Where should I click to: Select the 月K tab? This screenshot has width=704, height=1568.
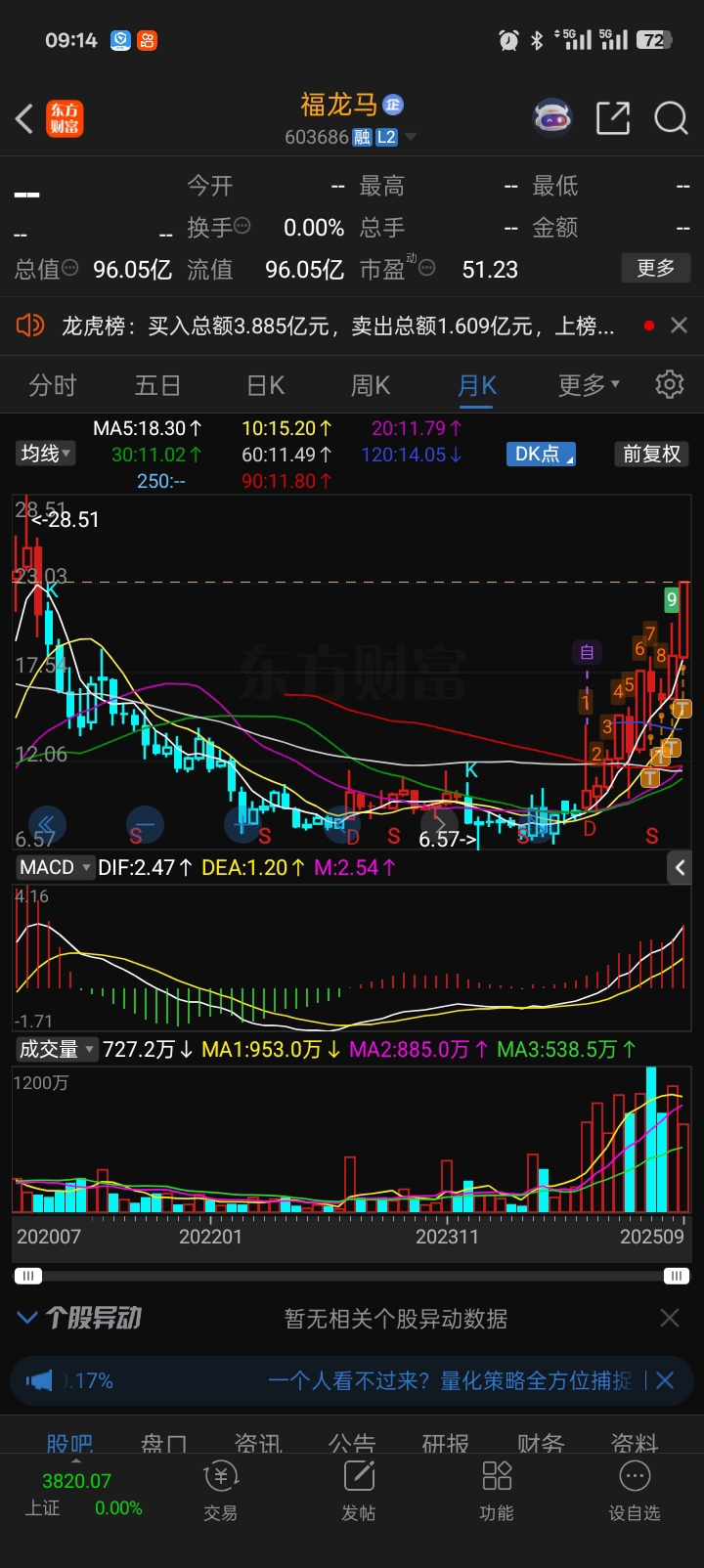[x=477, y=385]
